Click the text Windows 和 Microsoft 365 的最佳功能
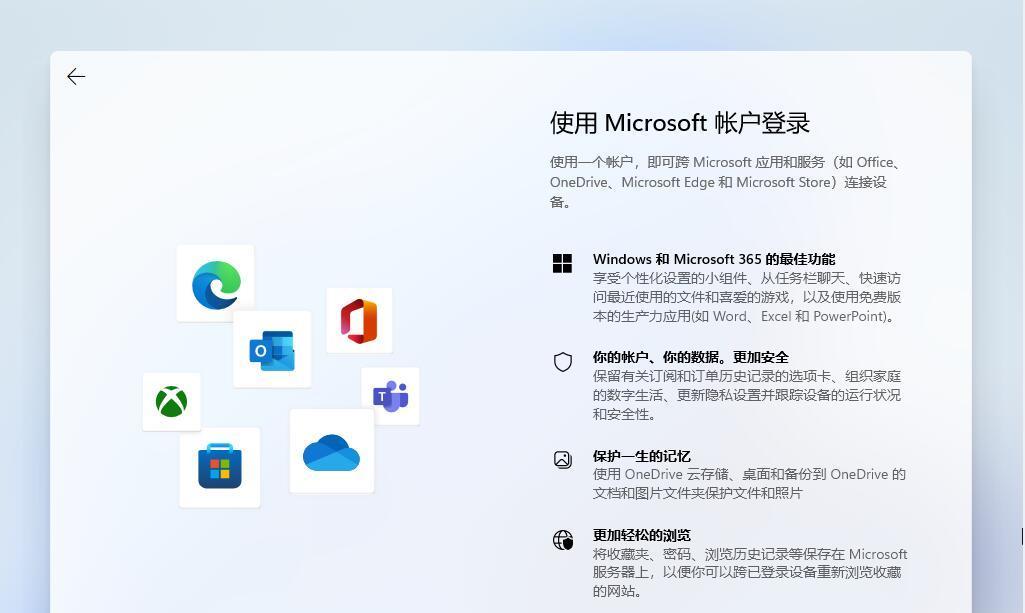The height and width of the screenshot is (613, 1025). tap(714, 259)
